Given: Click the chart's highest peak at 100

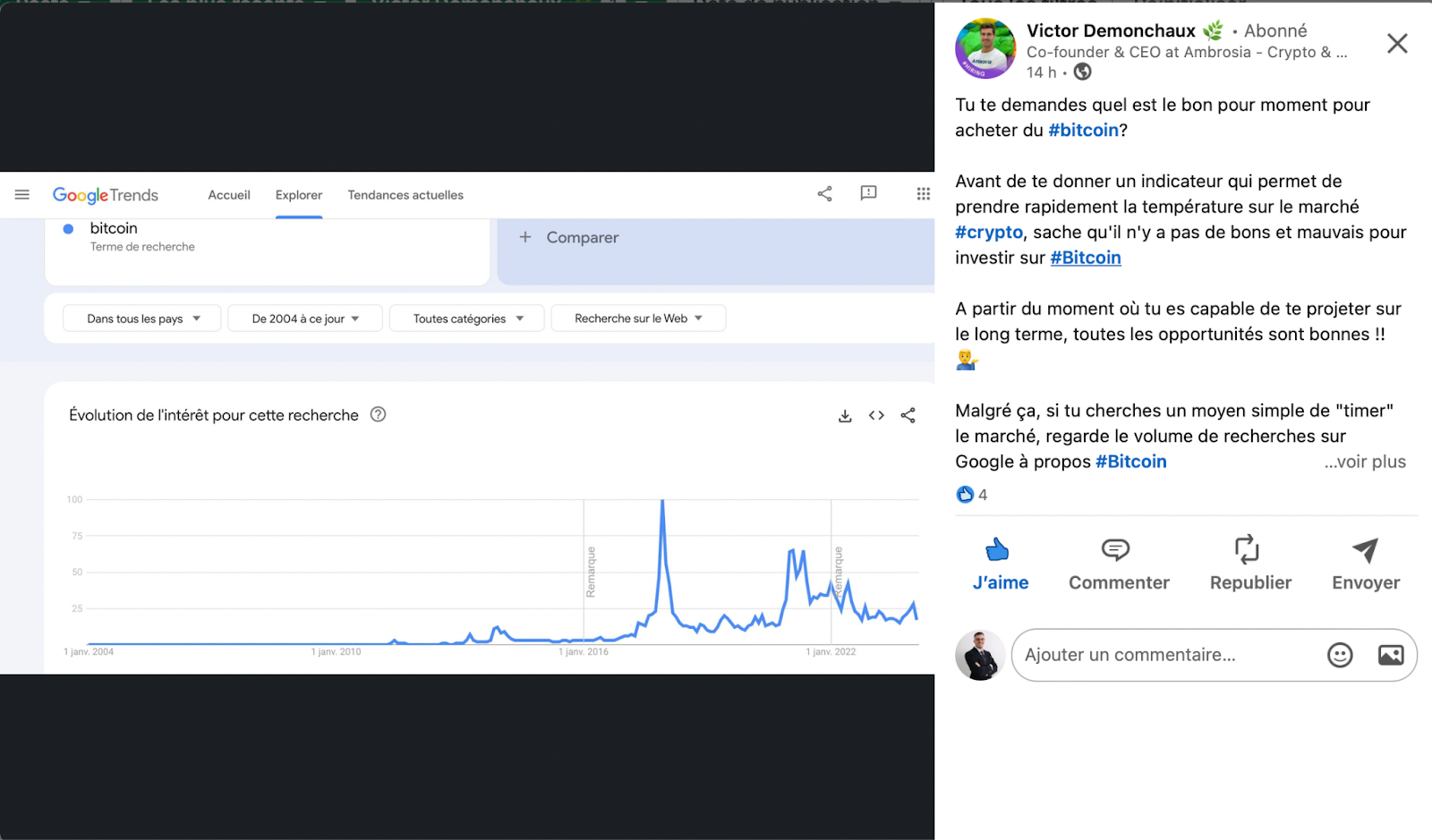Looking at the screenshot, I should pos(662,502).
